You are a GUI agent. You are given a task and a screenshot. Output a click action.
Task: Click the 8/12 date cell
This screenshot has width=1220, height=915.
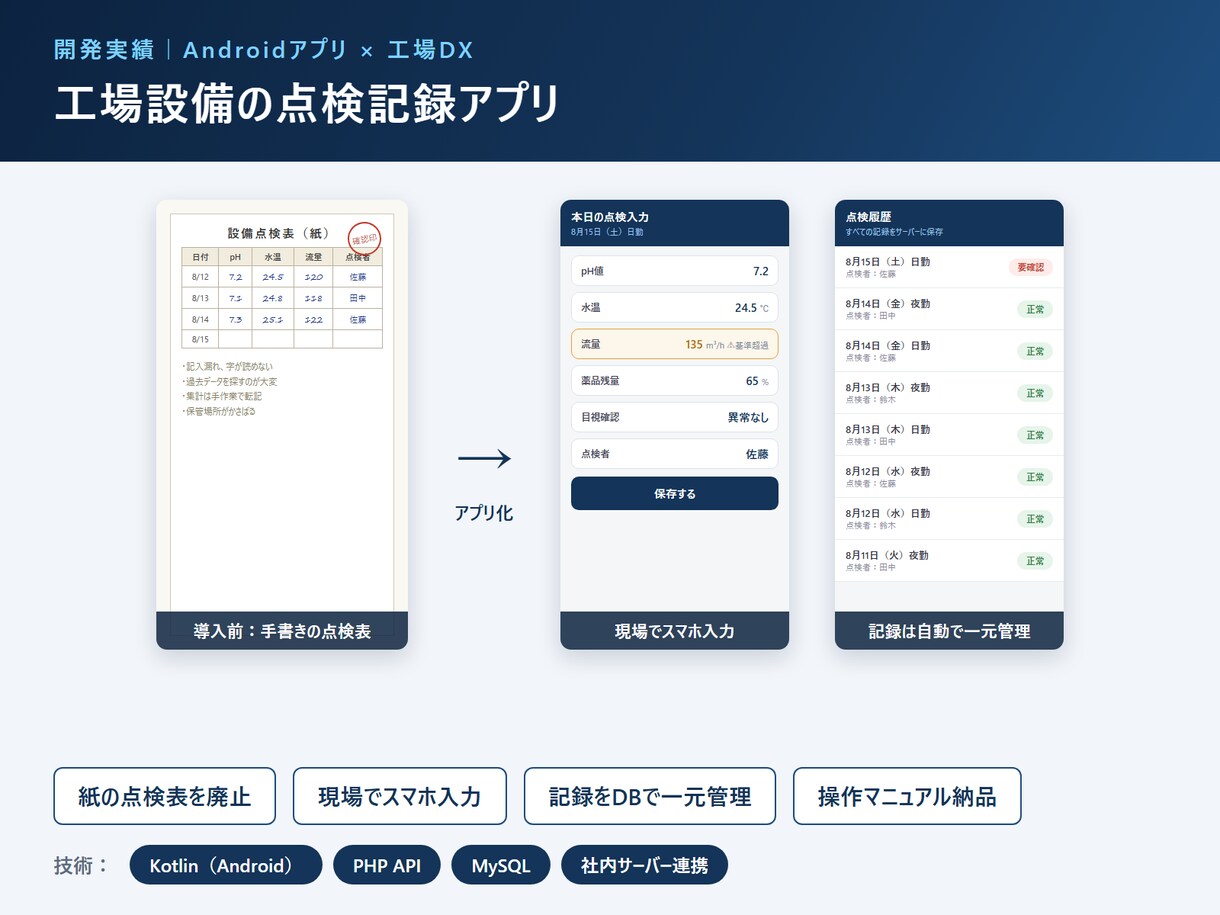click(x=200, y=277)
